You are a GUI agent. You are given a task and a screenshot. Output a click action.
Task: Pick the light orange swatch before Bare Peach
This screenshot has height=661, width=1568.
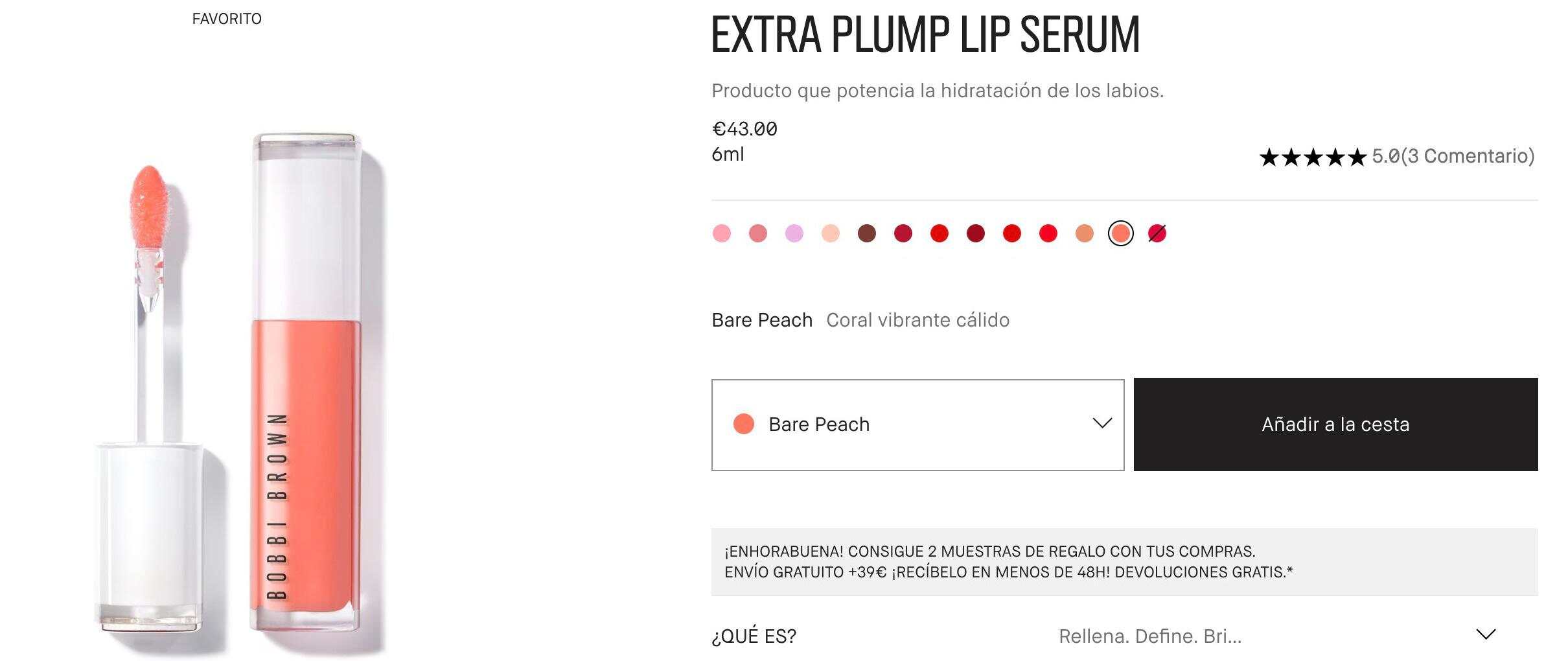coord(1084,233)
